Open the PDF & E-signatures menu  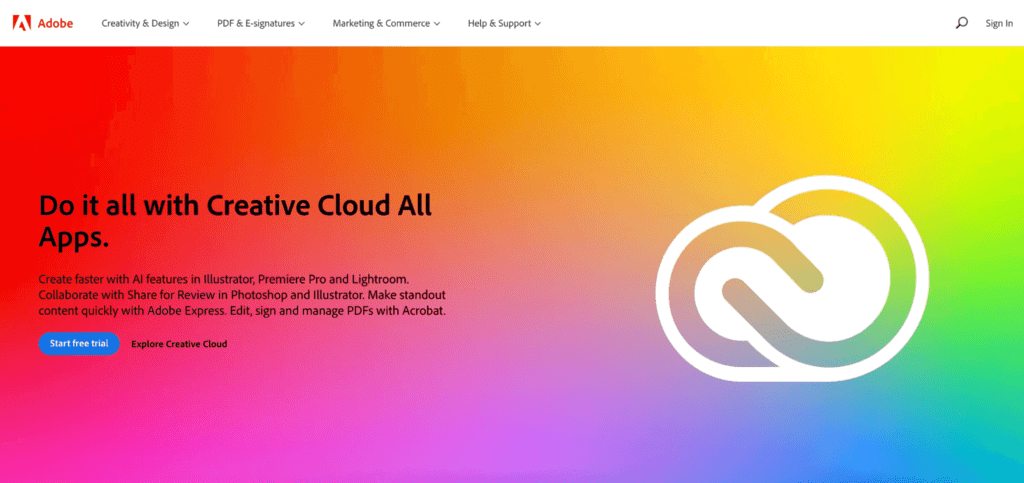click(261, 23)
